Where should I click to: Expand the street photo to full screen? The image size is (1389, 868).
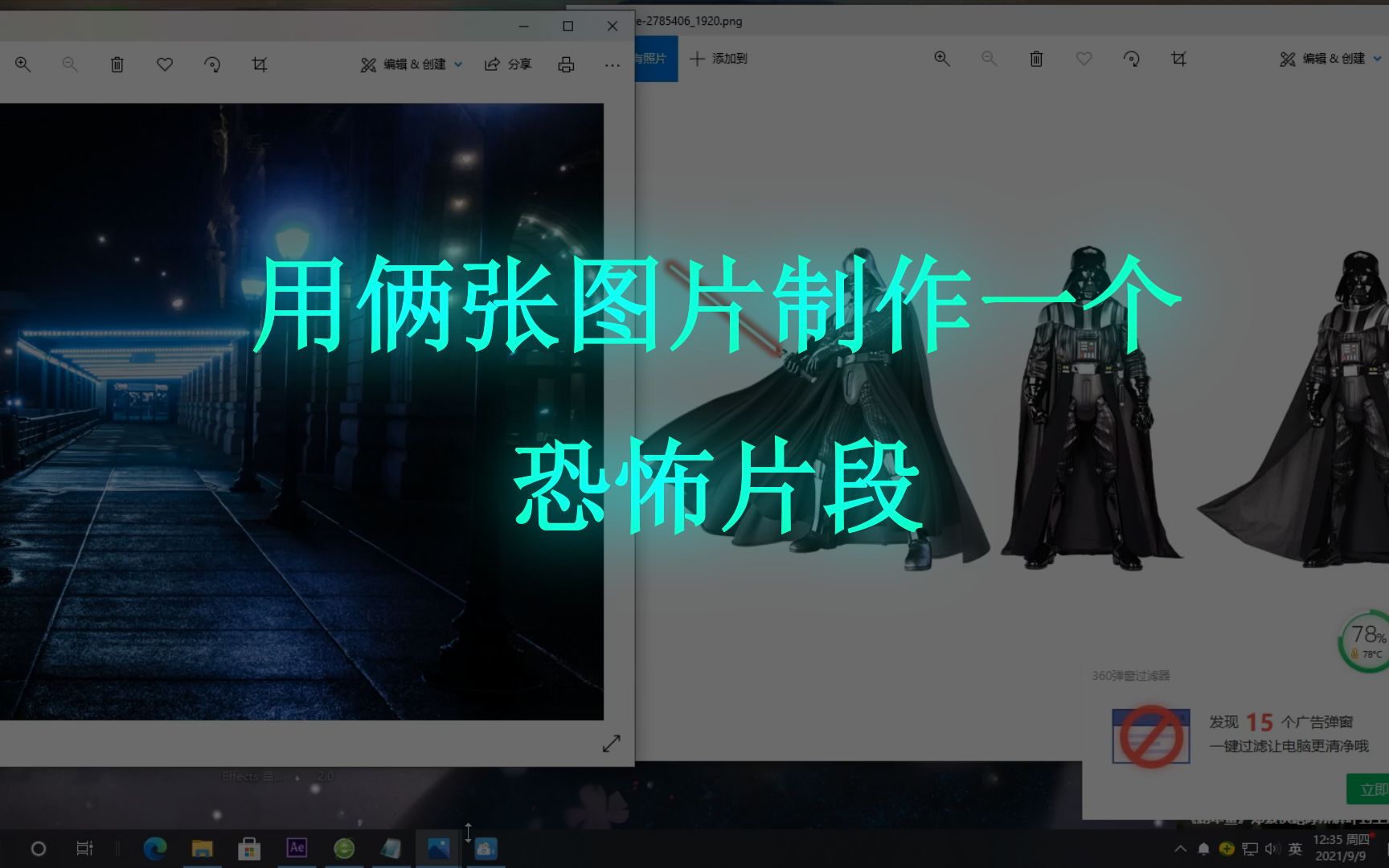click(611, 743)
